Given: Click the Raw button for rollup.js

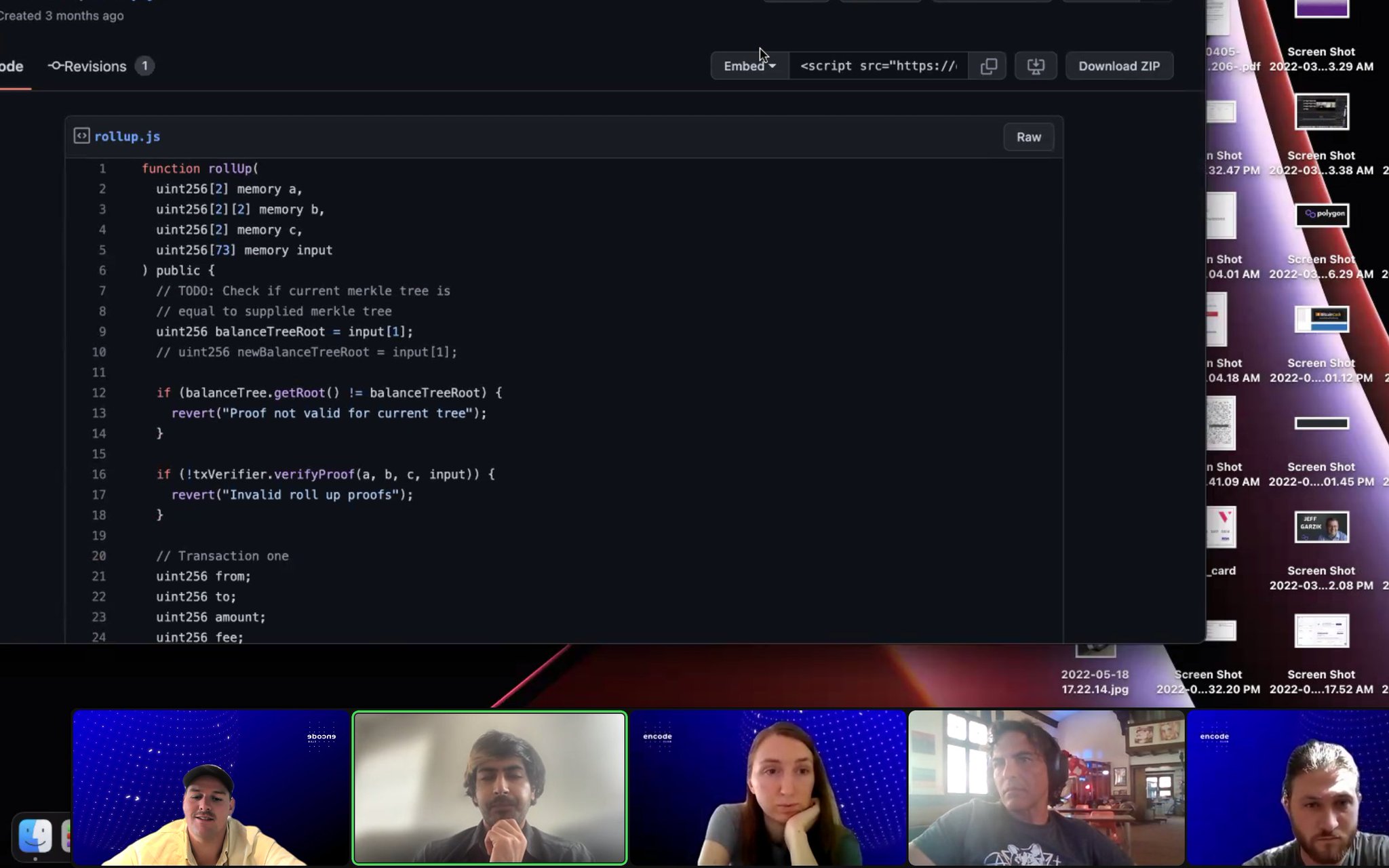Looking at the screenshot, I should tap(1028, 136).
